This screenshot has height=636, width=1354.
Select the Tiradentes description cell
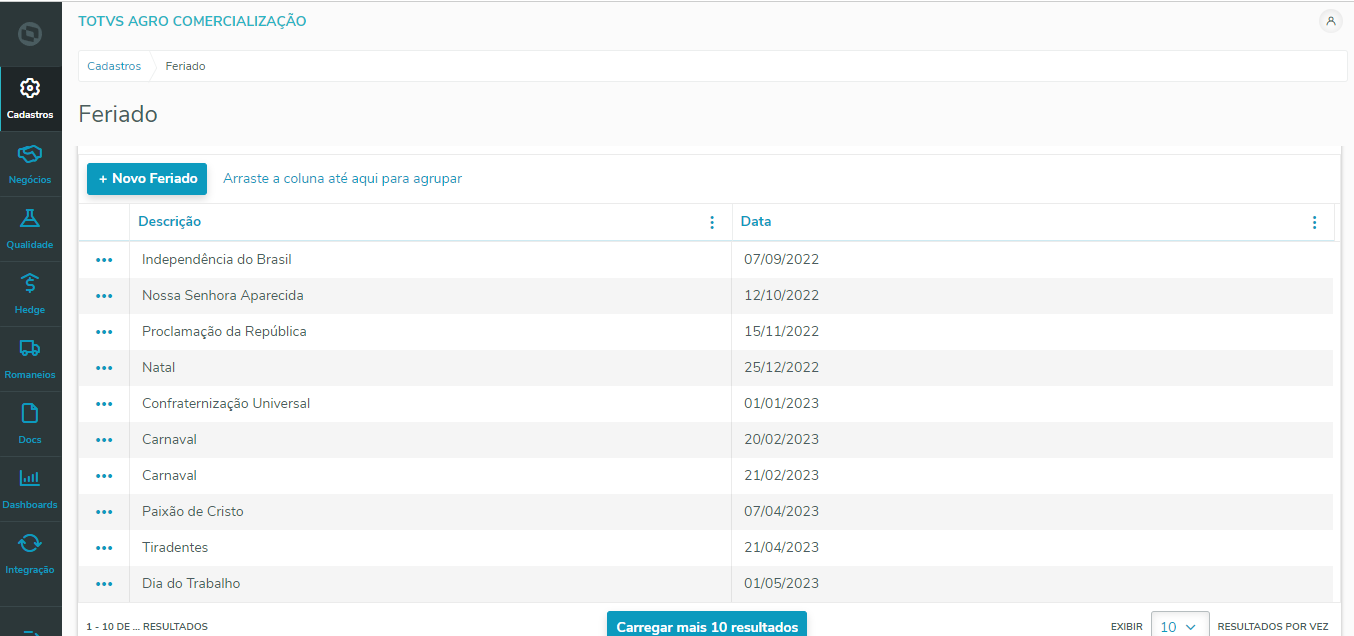(x=431, y=548)
